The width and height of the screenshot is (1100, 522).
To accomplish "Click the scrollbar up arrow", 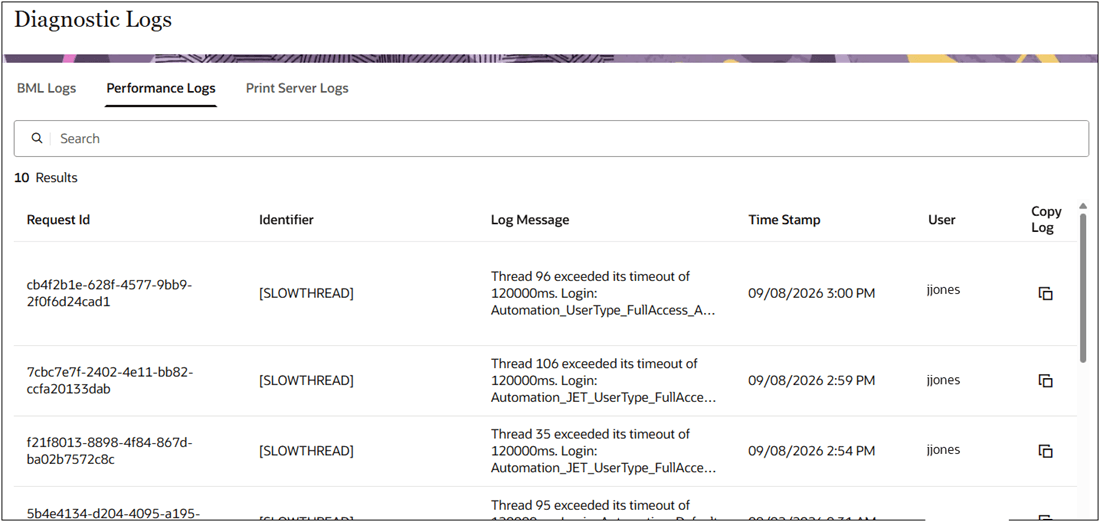I will click(x=1083, y=205).
